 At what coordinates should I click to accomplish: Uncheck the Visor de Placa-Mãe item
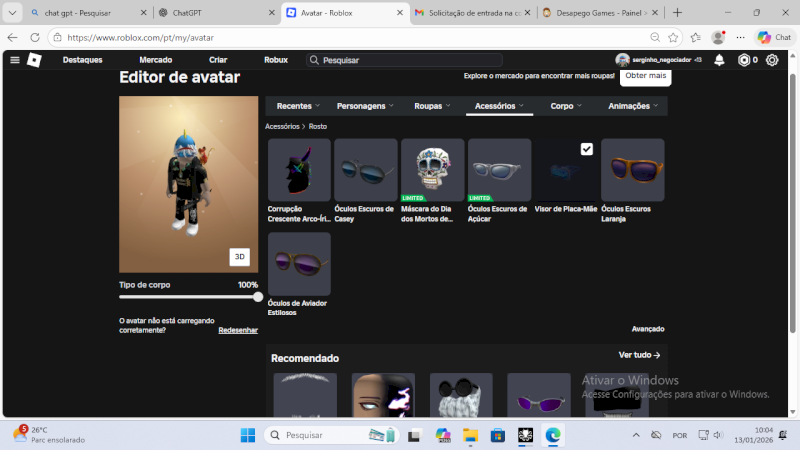587,149
